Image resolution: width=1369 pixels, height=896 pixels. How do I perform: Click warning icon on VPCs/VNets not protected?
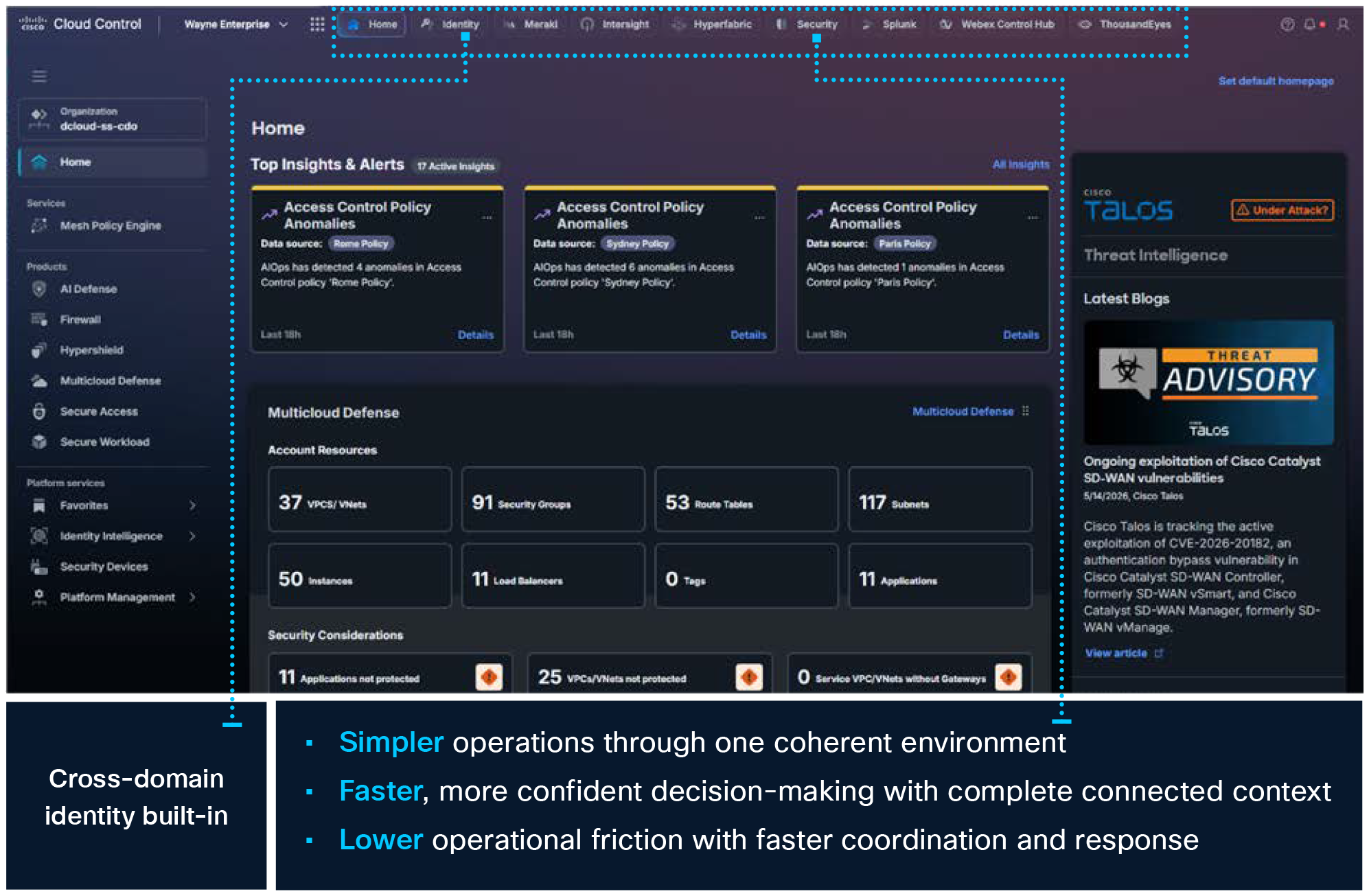[x=748, y=678]
